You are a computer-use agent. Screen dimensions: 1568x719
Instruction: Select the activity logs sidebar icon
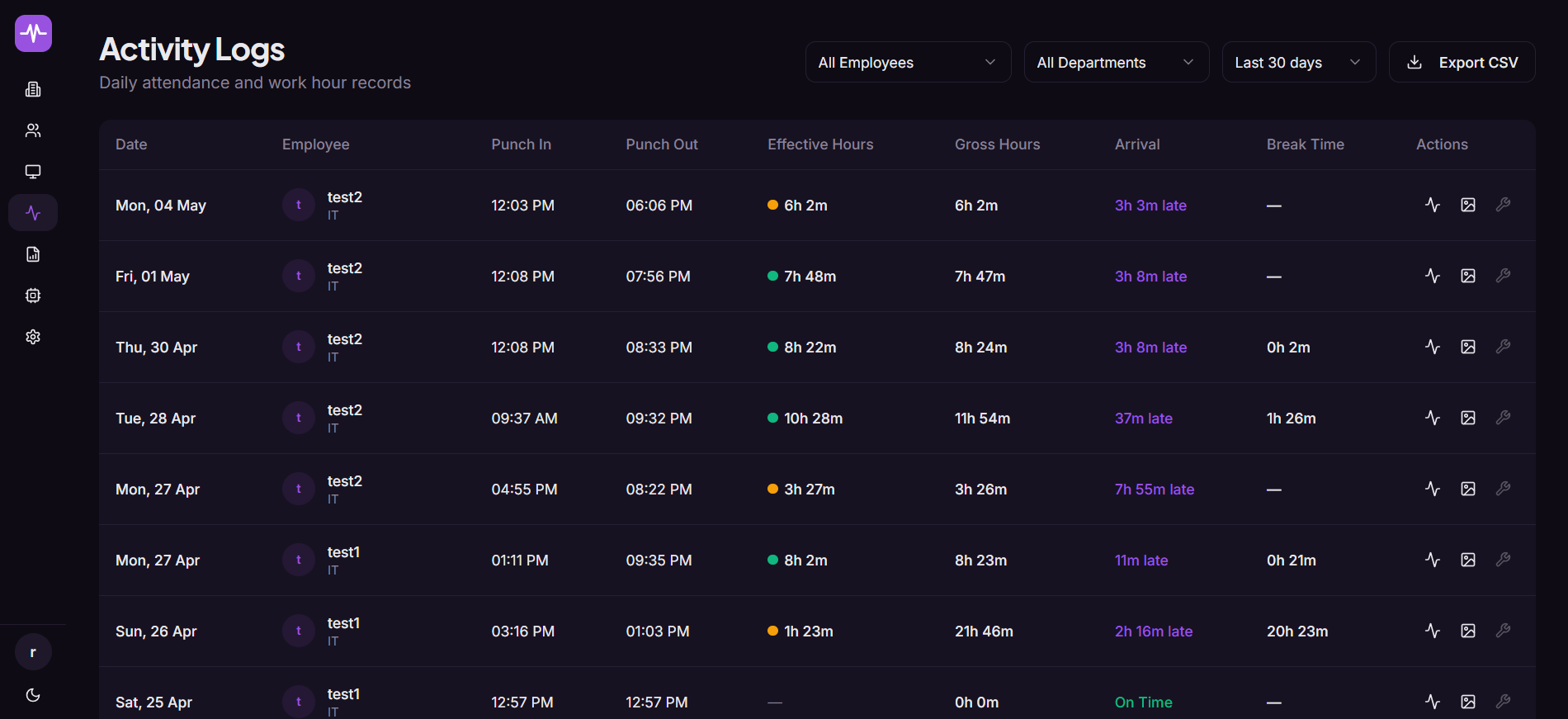(33, 213)
